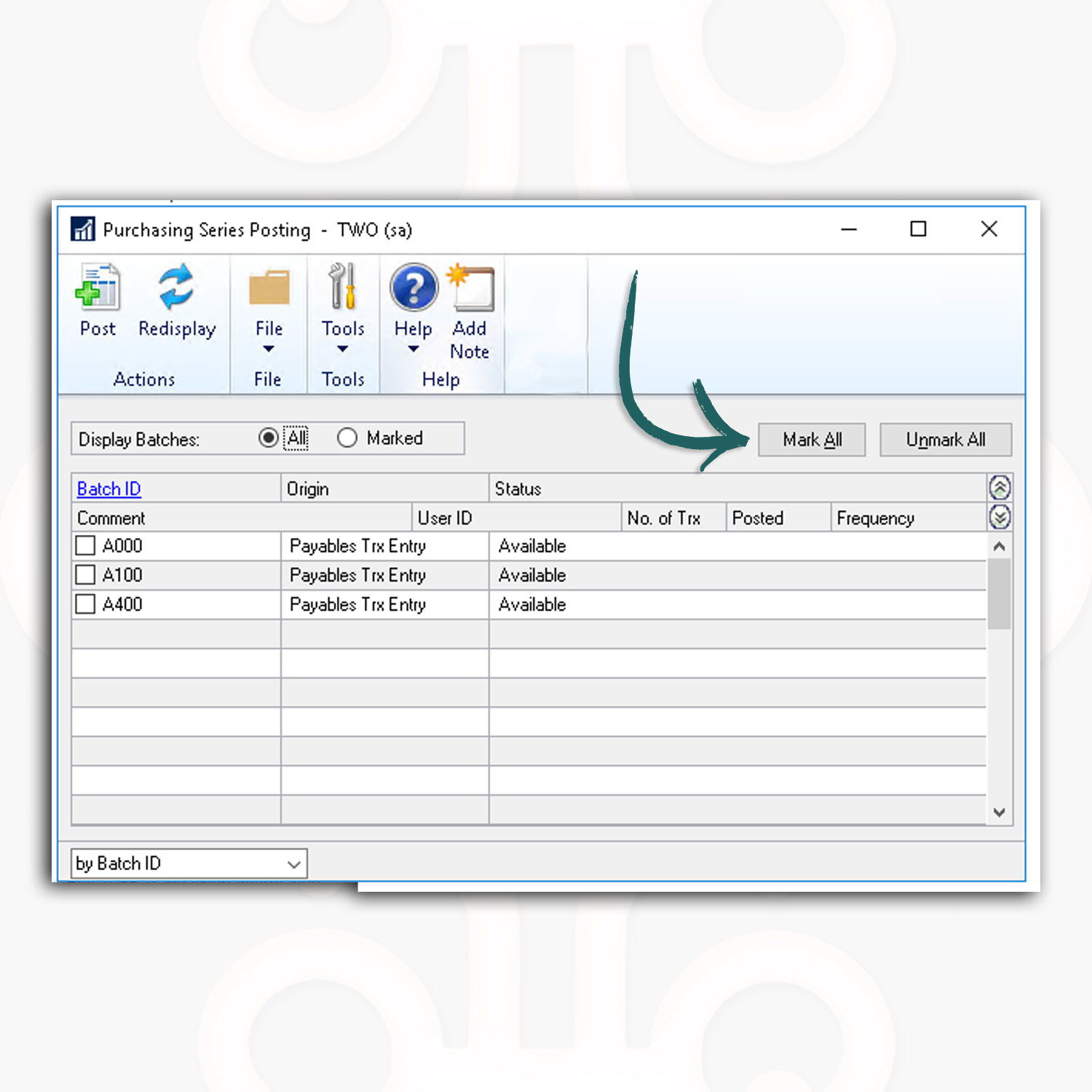Check the A000 batch checkbox
Image resolution: width=1092 pixels, height=1092 pixels.
(85, 546)
